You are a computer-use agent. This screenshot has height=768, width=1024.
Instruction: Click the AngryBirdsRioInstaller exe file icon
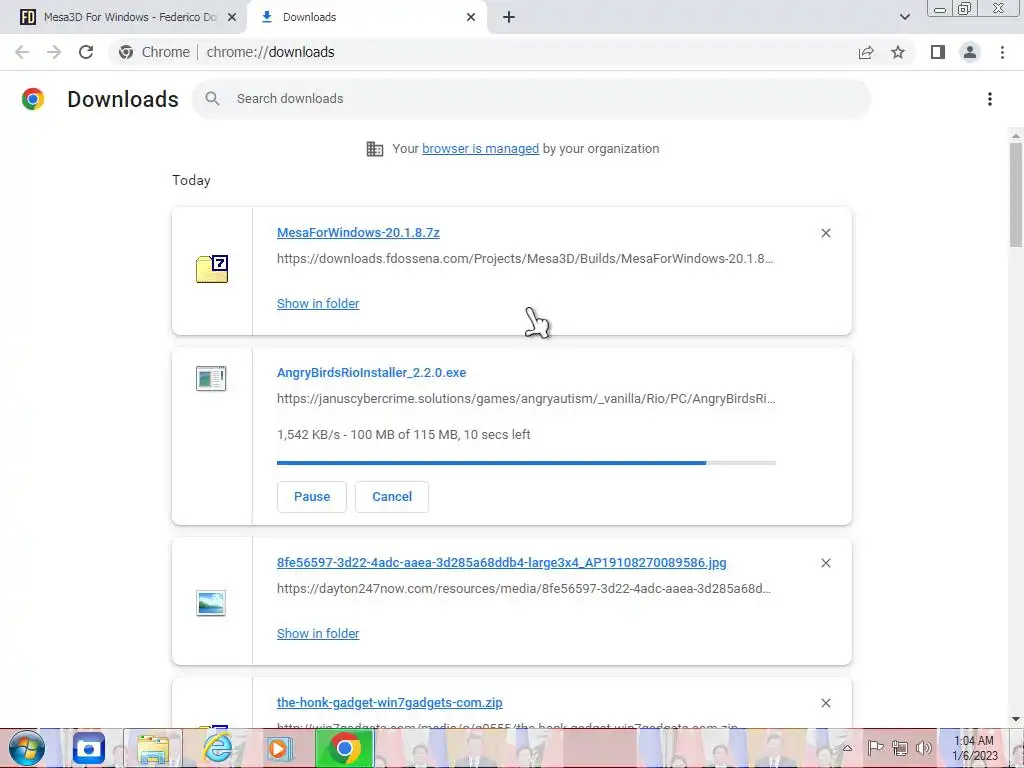pyautogui.click(x=211, y=379)
